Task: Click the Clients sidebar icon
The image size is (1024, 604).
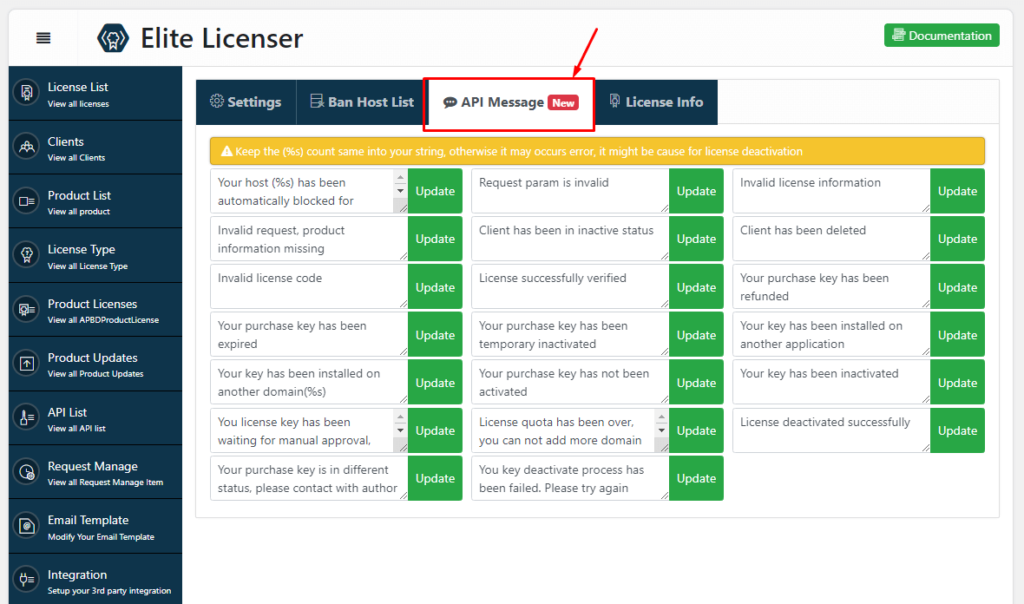Action: point(27,147)
